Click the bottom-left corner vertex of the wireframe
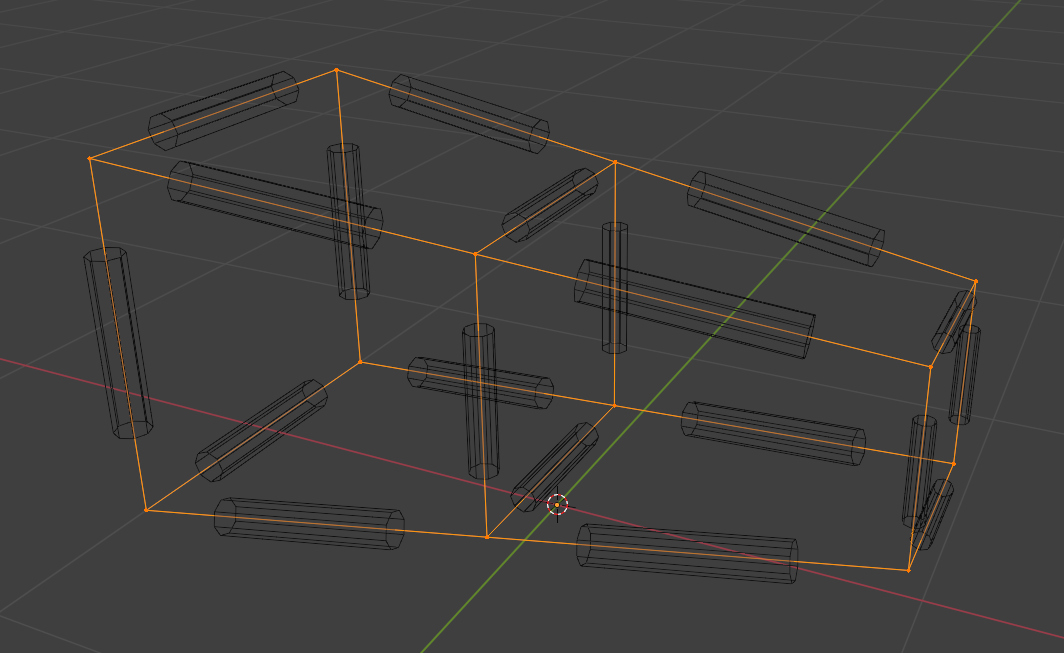The height and width of the screenshot is (653, 1064). click(146, 510)
